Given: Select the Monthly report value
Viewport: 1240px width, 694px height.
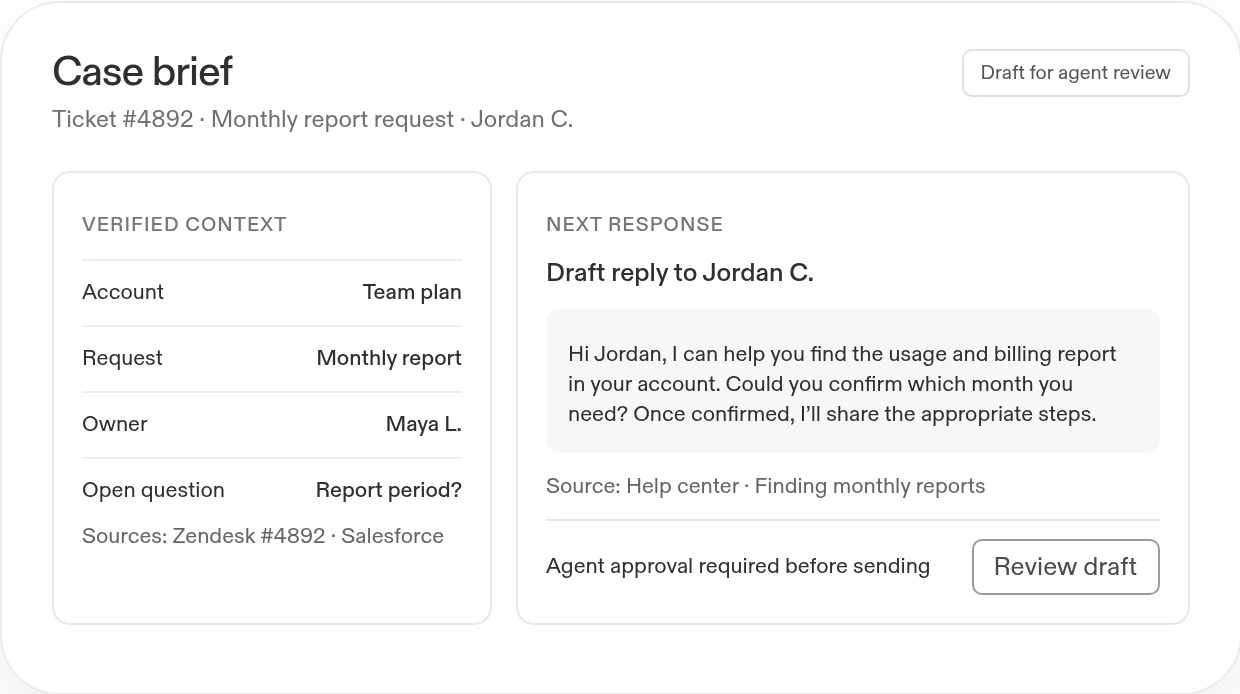Looking at the screenshot, I should click(x=389, y=358).
